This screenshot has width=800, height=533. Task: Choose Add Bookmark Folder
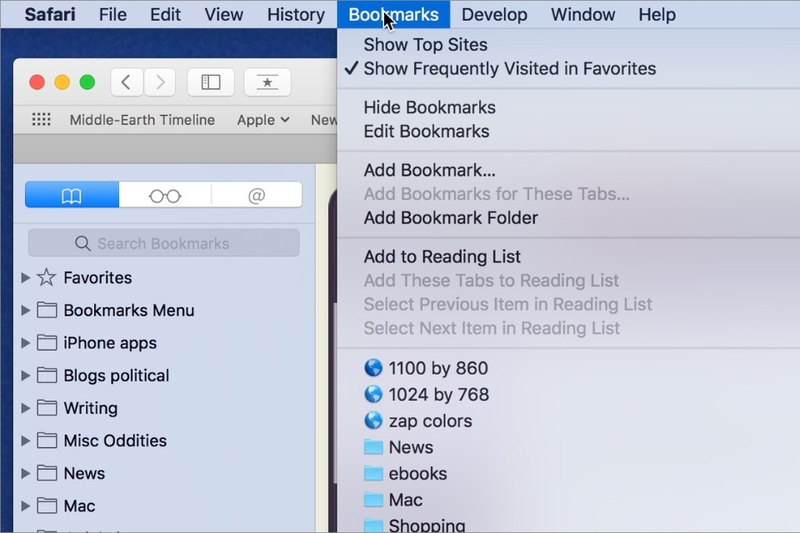click(451, 218)
